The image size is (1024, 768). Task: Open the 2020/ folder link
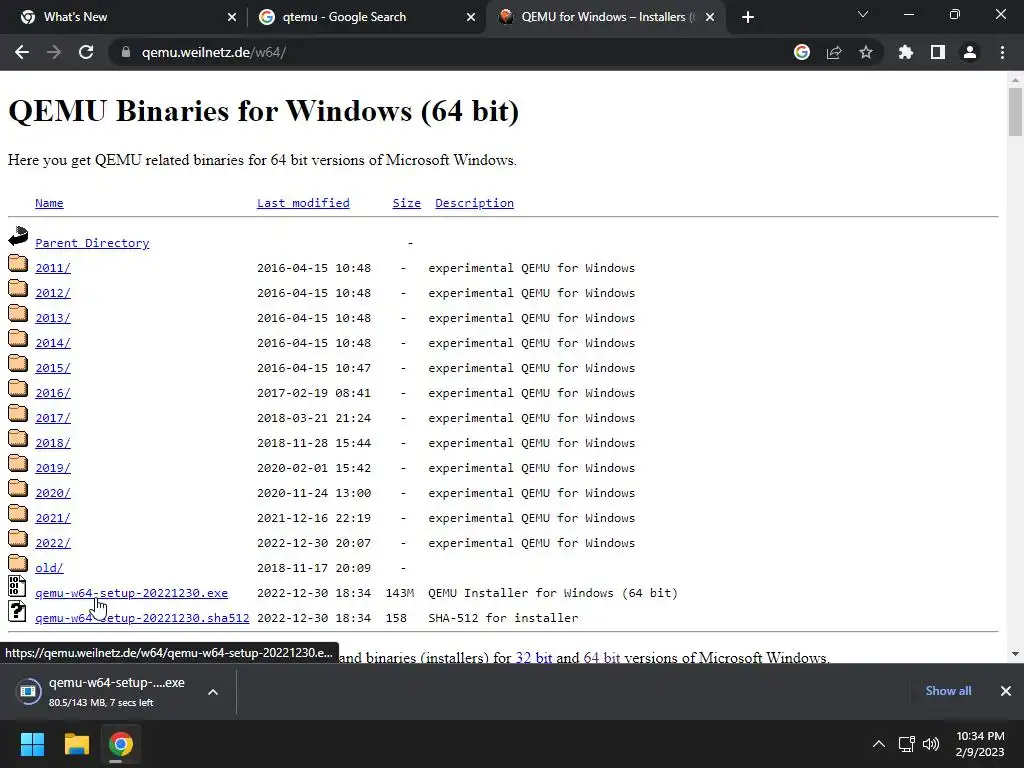pyautogui.click(x=53, y=493)
